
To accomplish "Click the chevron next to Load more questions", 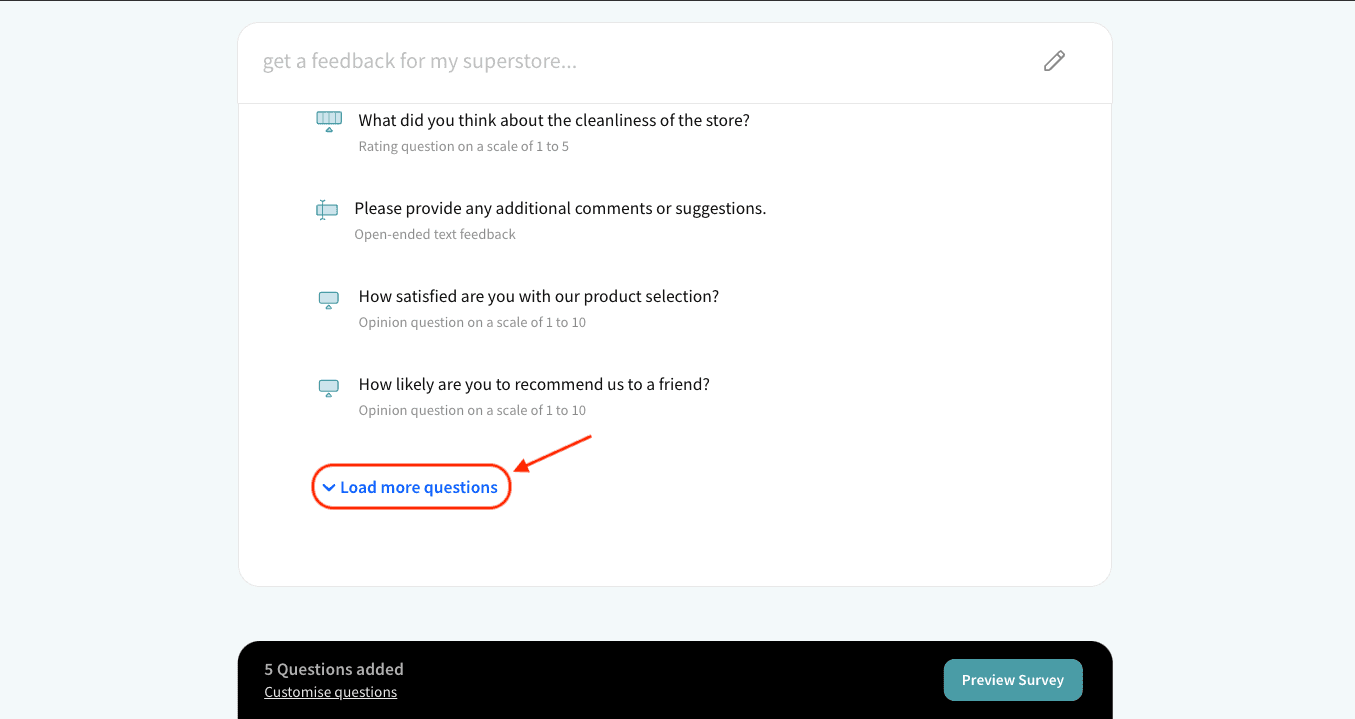I will pos(328,488).
